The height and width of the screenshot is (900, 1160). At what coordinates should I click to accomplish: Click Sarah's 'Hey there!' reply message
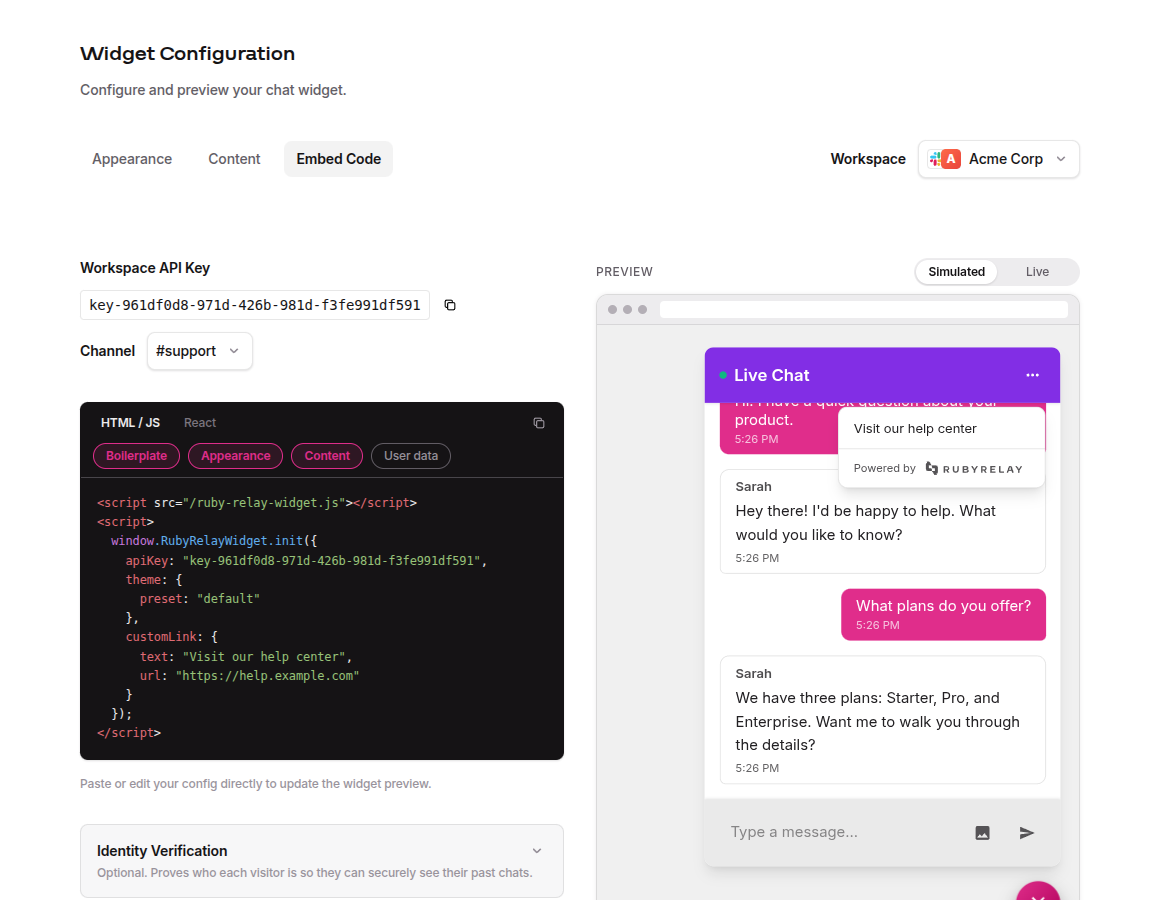pyautogui.click(x=883, y=521)
